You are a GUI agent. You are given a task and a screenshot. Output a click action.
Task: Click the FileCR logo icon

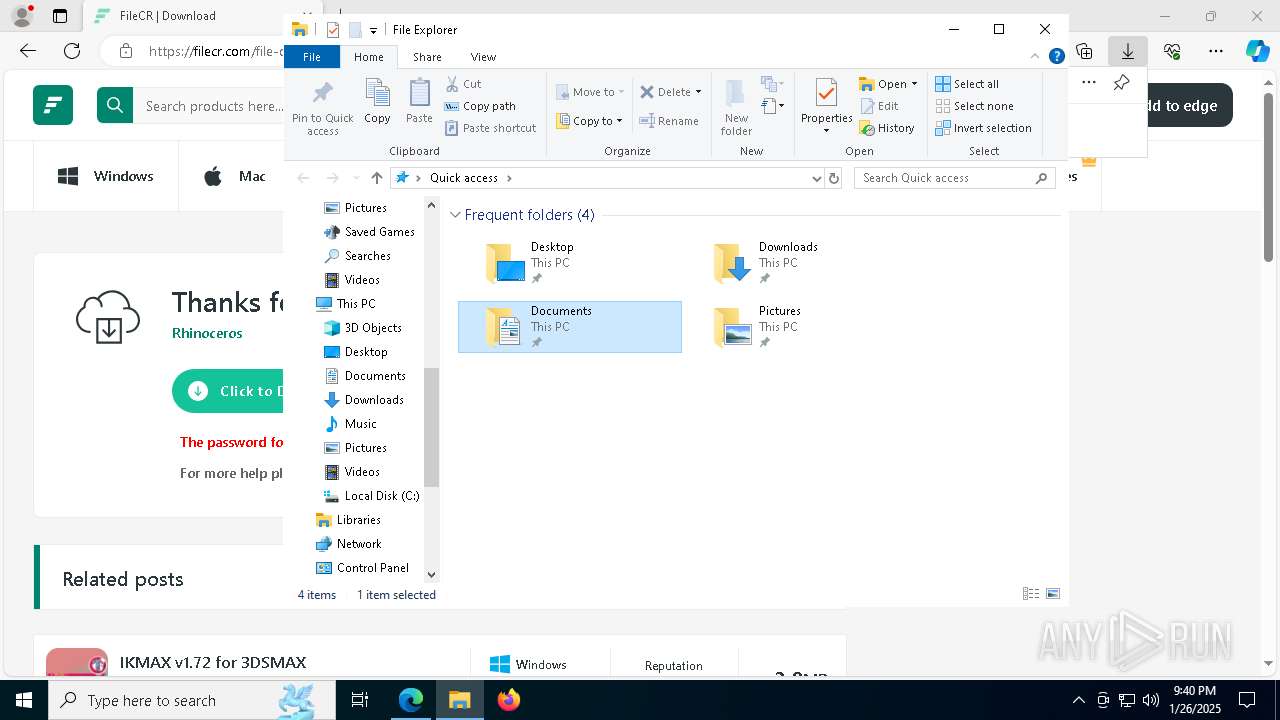(53, 105)
